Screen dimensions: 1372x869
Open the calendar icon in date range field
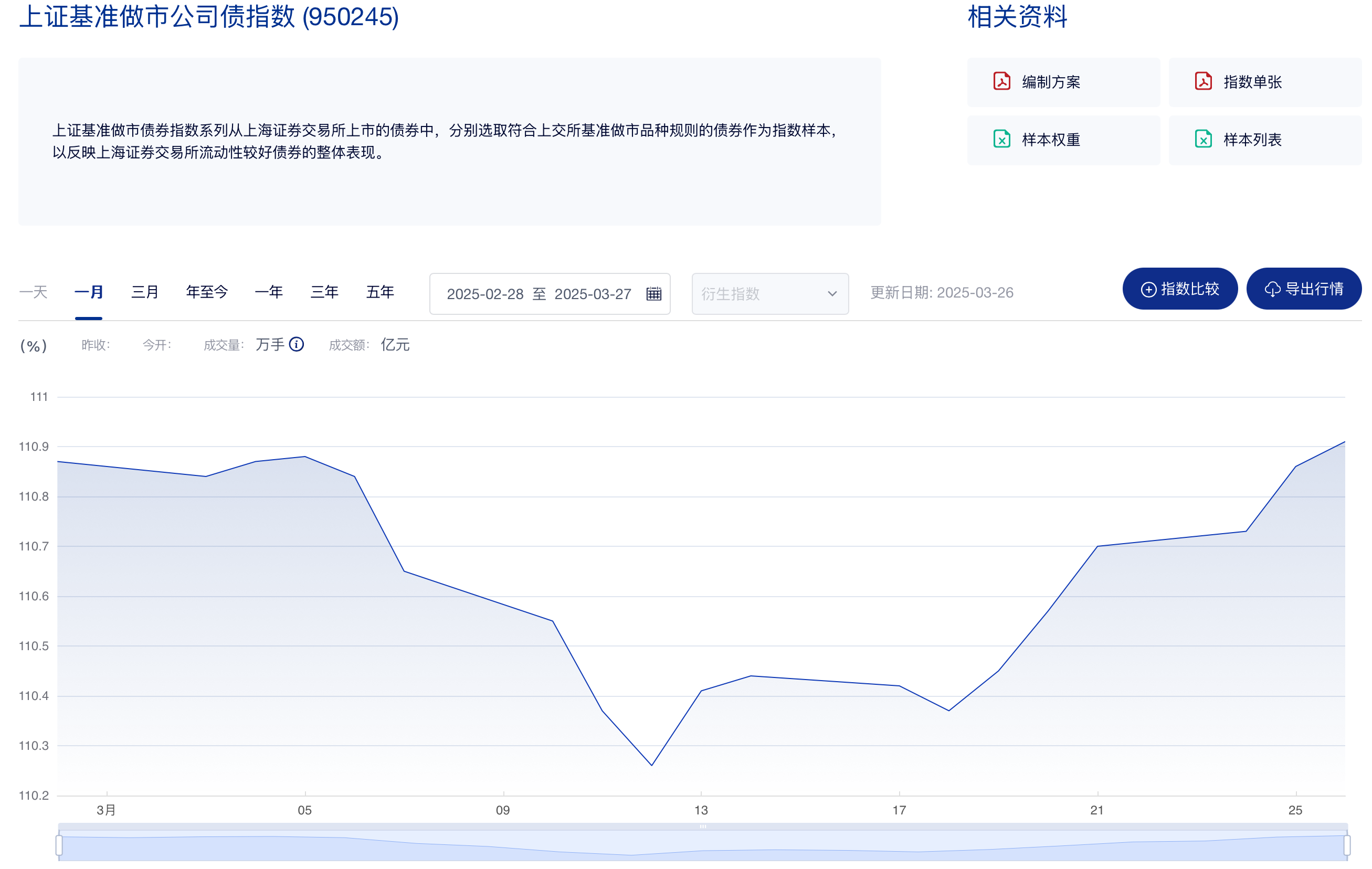(x=653, y=294)
